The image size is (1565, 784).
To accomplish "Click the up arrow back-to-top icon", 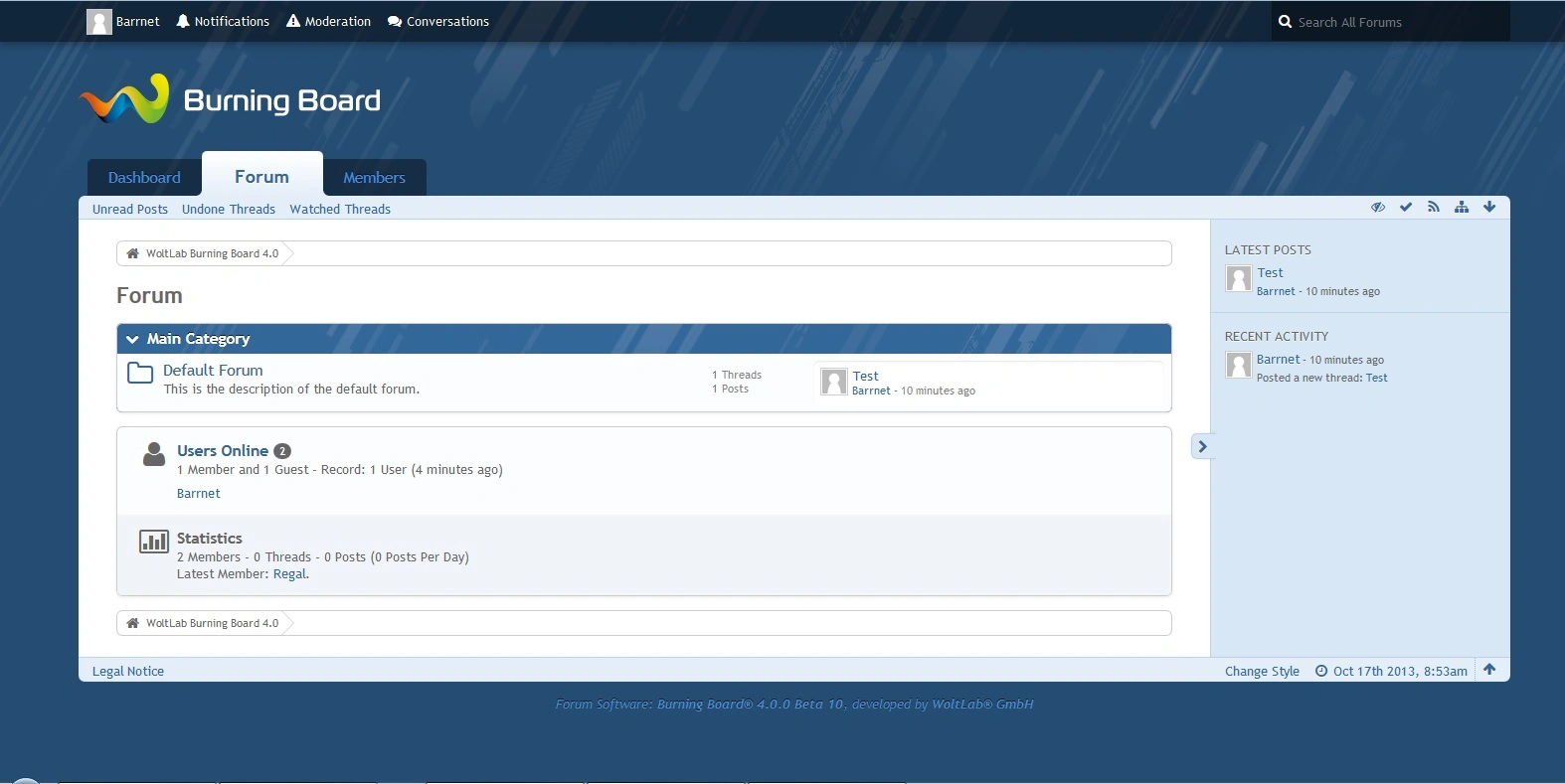I will pyautogui.click(x=1489, y=669).
